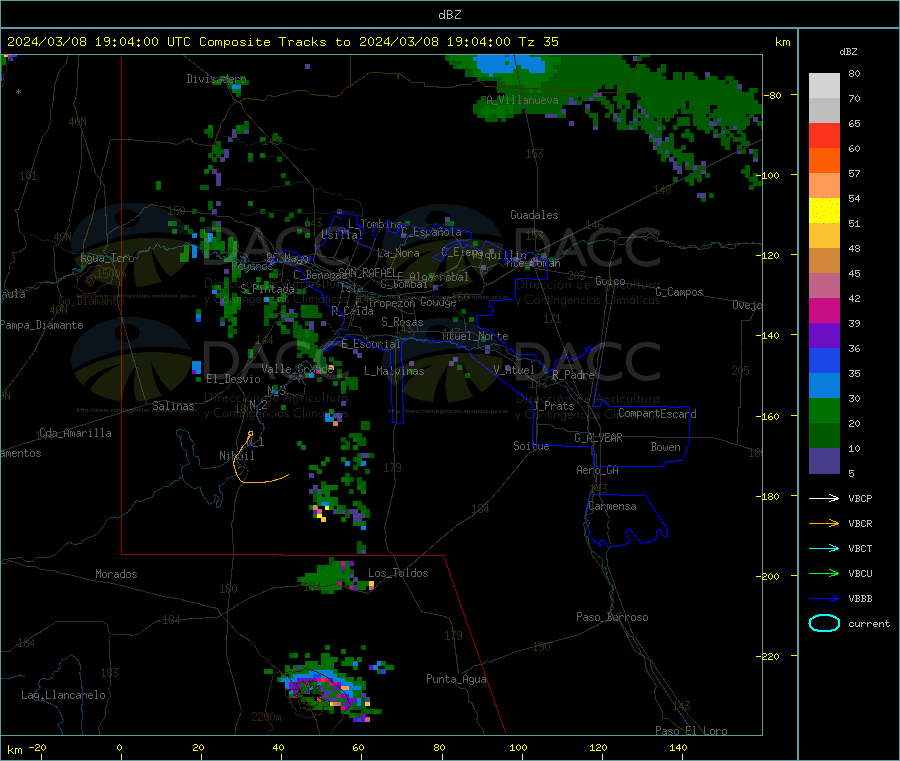Viewport: 900px width, 761px height.
Task: Click the green VBCU arrow in legend
Action: [824, 573]
